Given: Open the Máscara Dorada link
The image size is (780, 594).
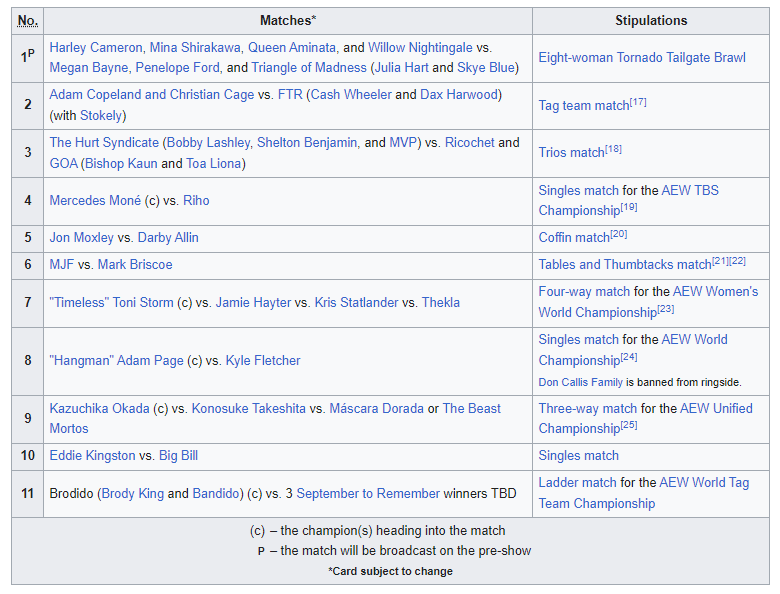Looking at the screenshot, I should [377, 408].
